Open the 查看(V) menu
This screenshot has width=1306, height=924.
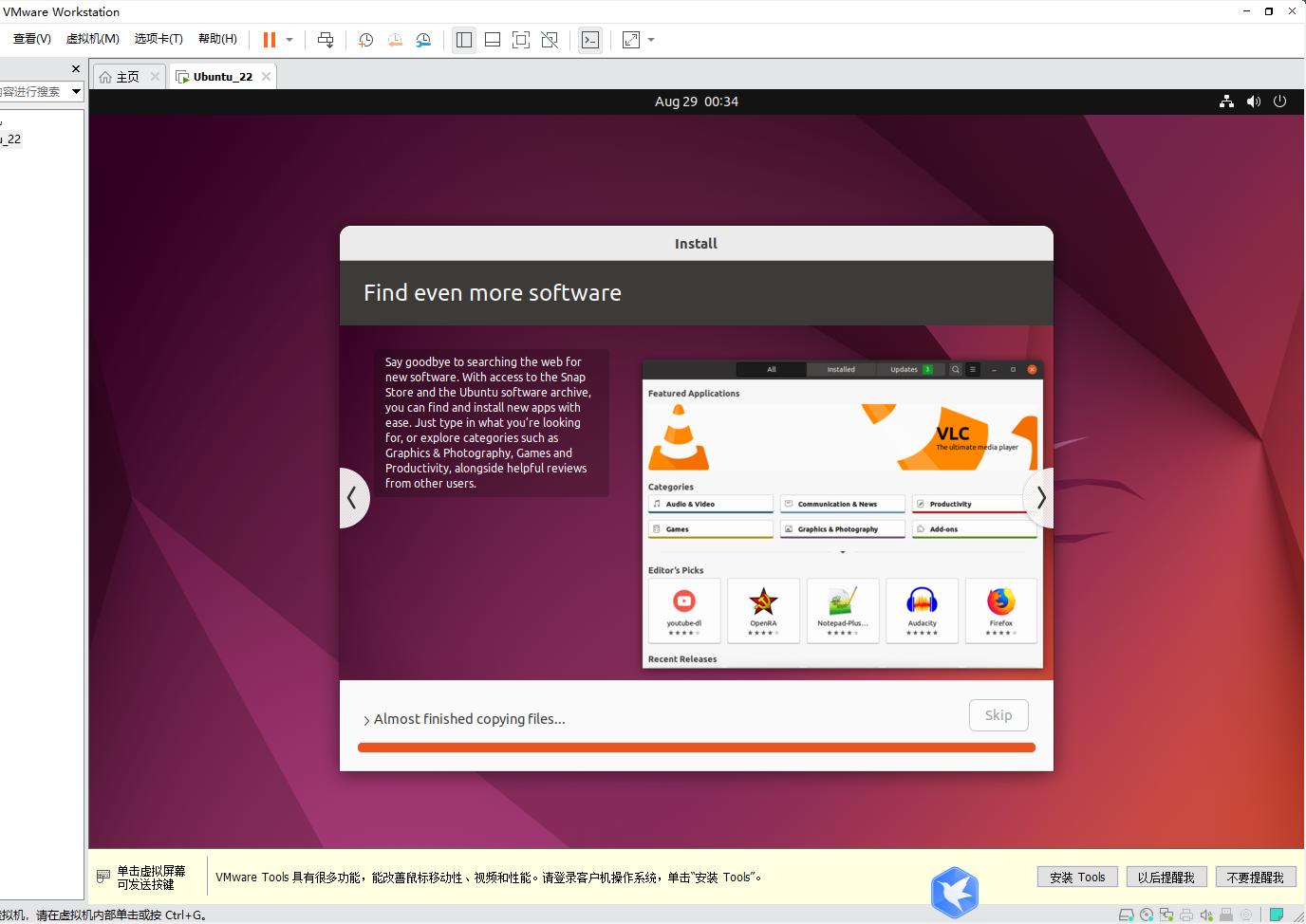pos(31,39)
